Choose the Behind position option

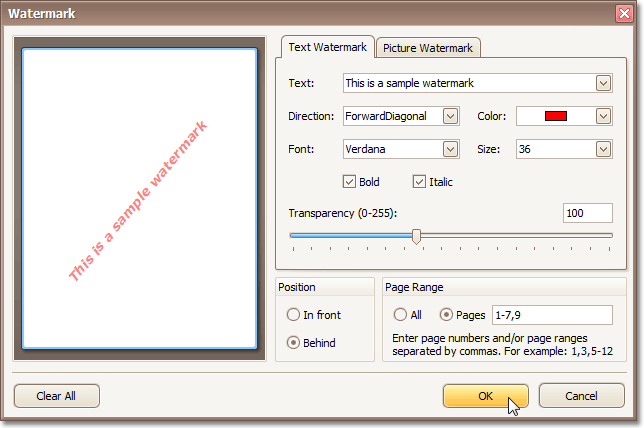293,342
